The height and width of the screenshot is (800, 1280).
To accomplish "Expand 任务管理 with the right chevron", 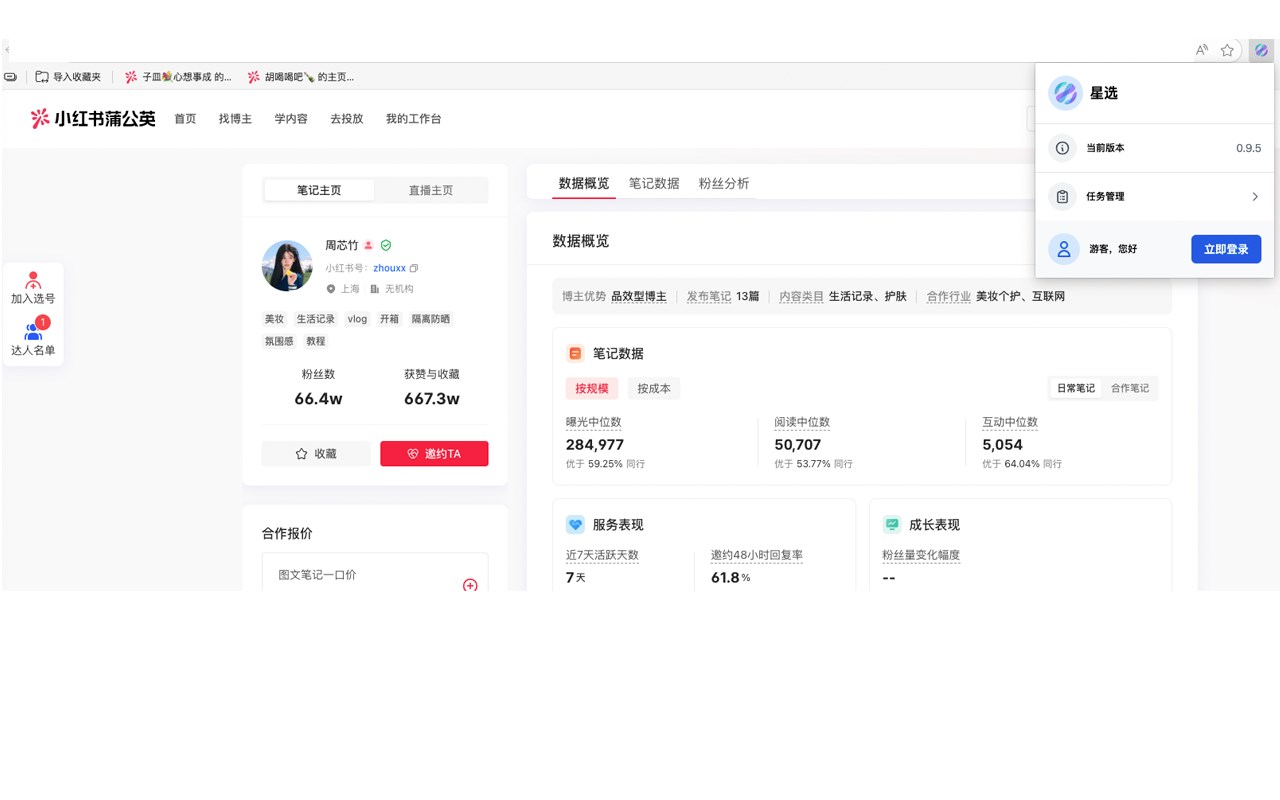I will pos(1255,197).
